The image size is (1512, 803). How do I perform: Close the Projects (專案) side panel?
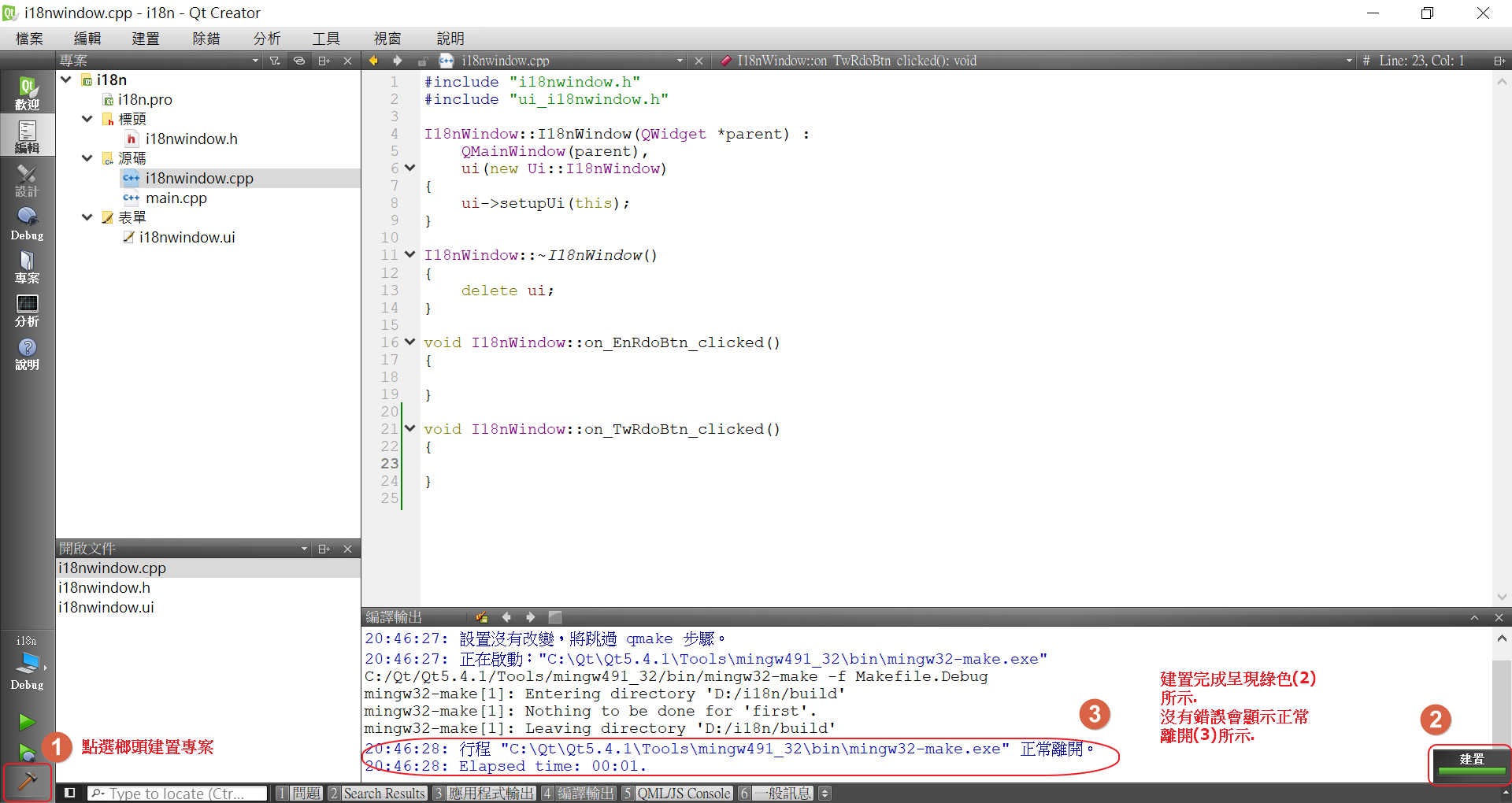(347, 61)
